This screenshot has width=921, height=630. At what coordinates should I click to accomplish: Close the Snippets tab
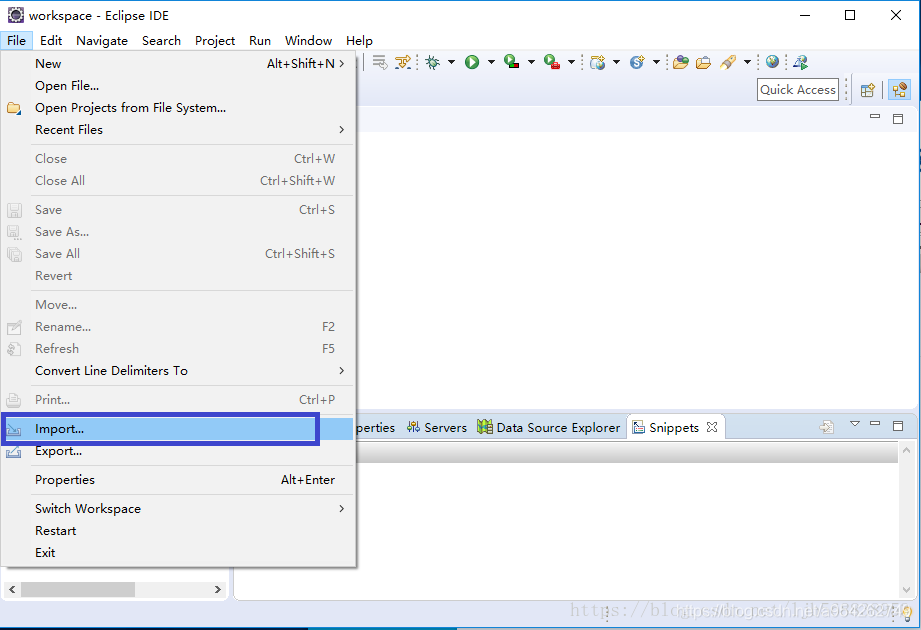coord(712,427)
